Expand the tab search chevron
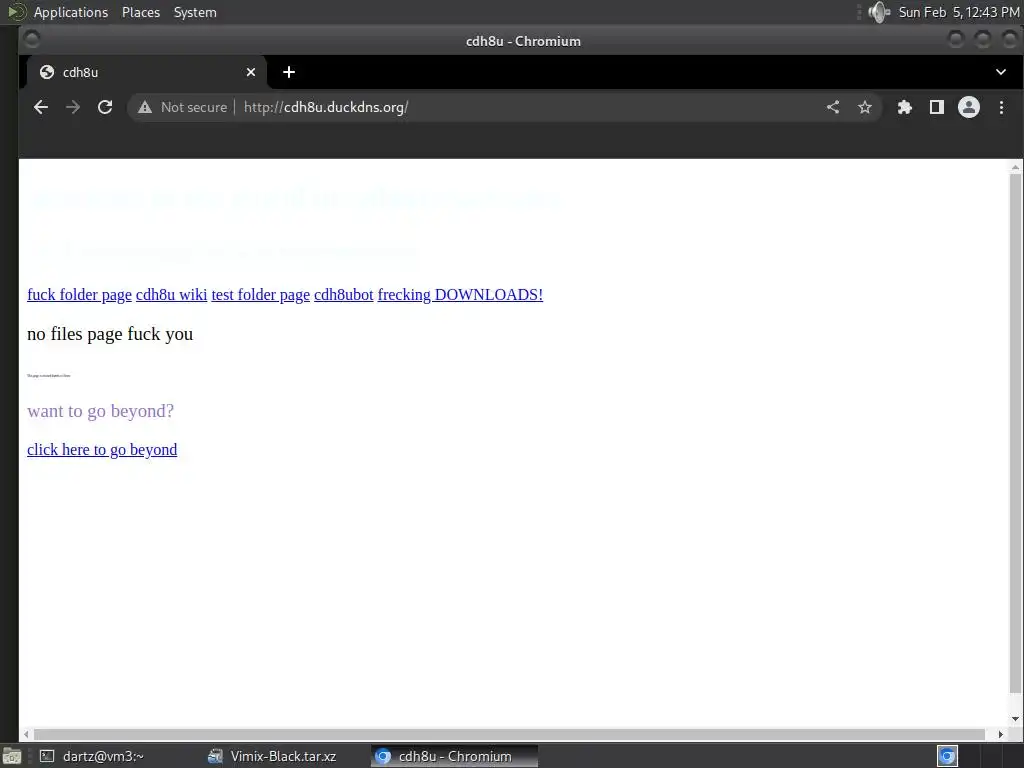The image size is (1024, 768). click(1000, 72)
